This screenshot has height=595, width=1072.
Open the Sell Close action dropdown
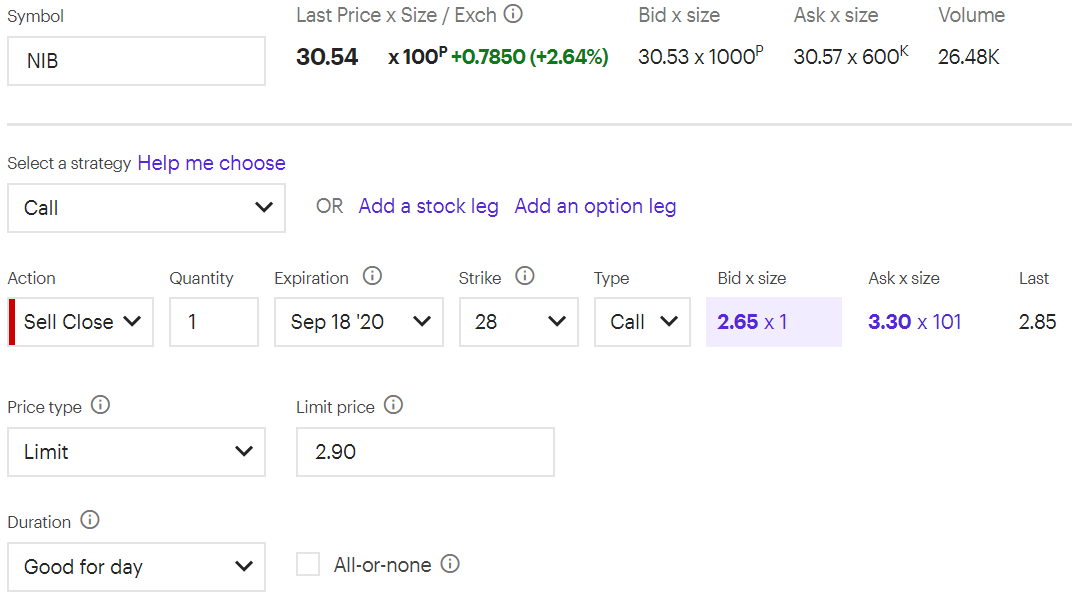tap(81, 321)
